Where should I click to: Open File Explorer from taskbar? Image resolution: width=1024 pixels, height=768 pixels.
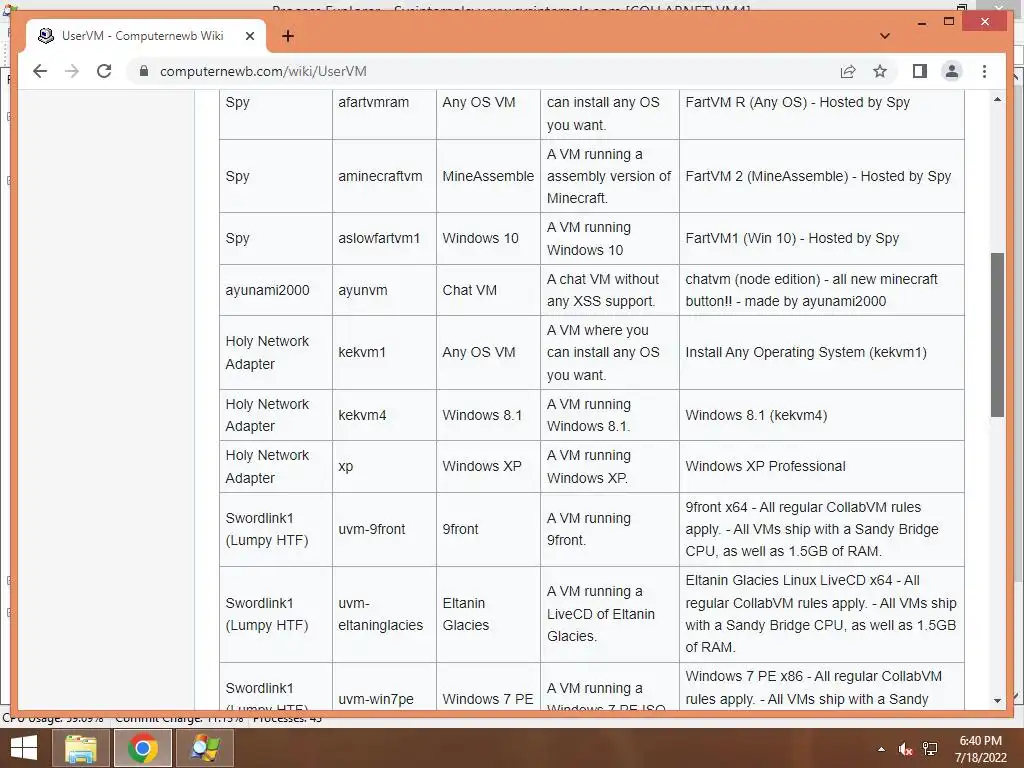80,748
